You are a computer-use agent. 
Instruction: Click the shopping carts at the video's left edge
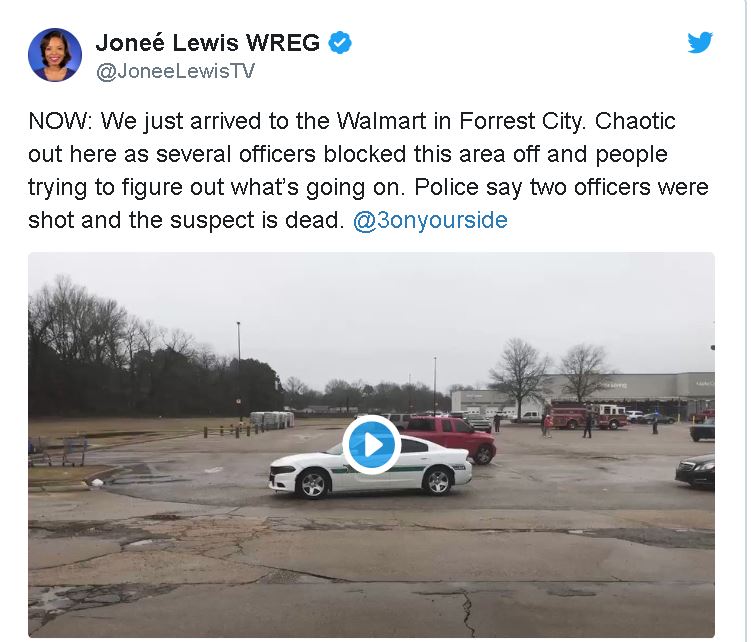[x=58, y=451]
